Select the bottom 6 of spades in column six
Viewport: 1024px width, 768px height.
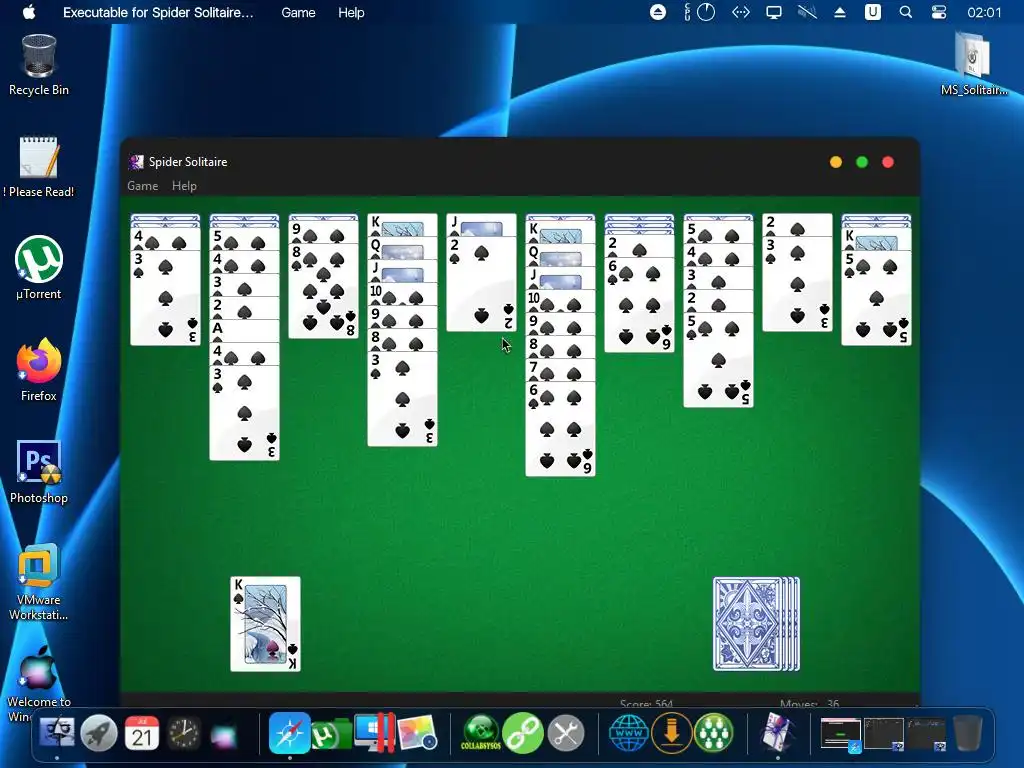click(560, 428)
